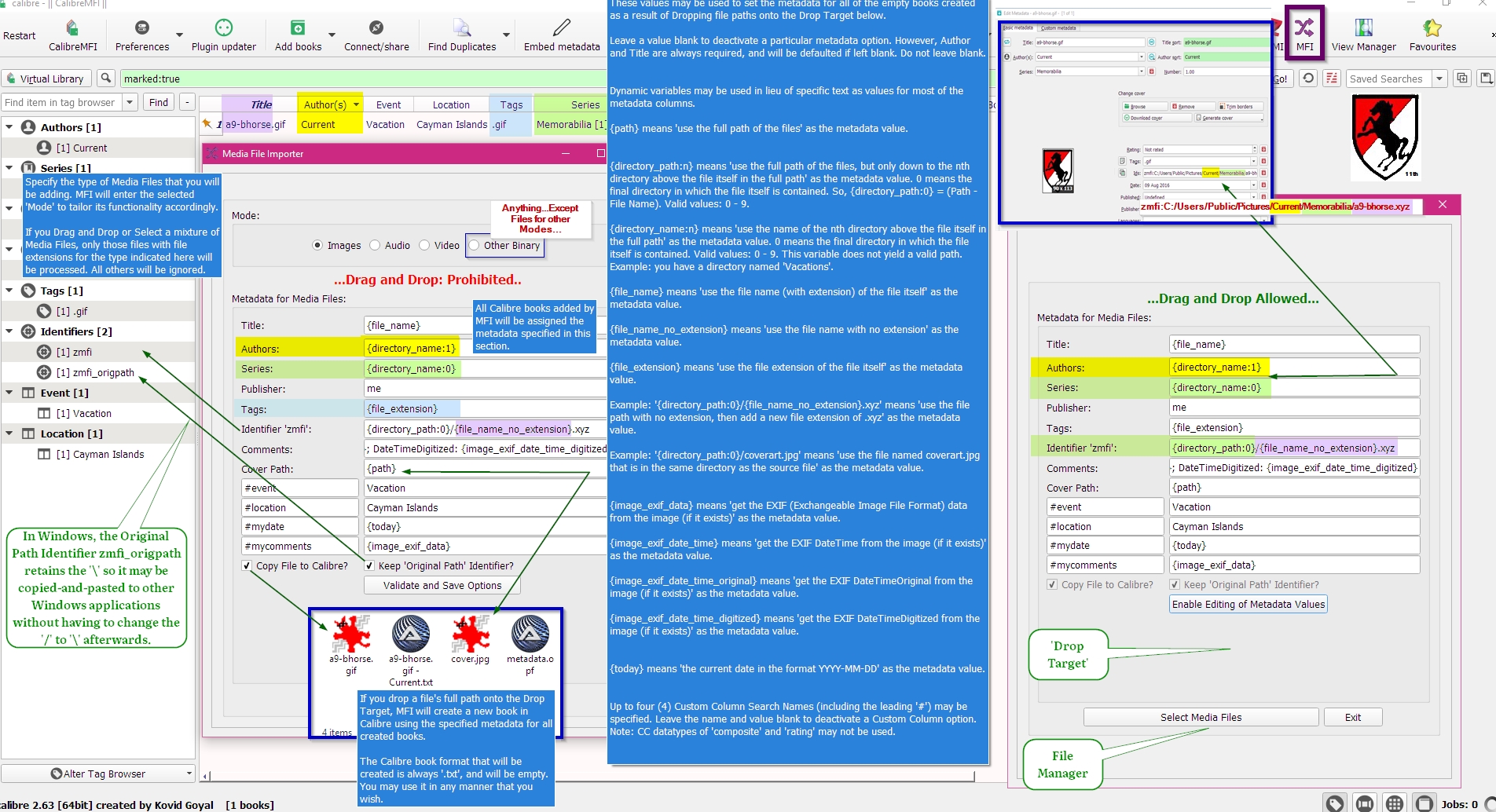This screenshot has height=812, width=1496.
Task: Open the Find item in tag browser dropdown
Action: click(130, 102)
